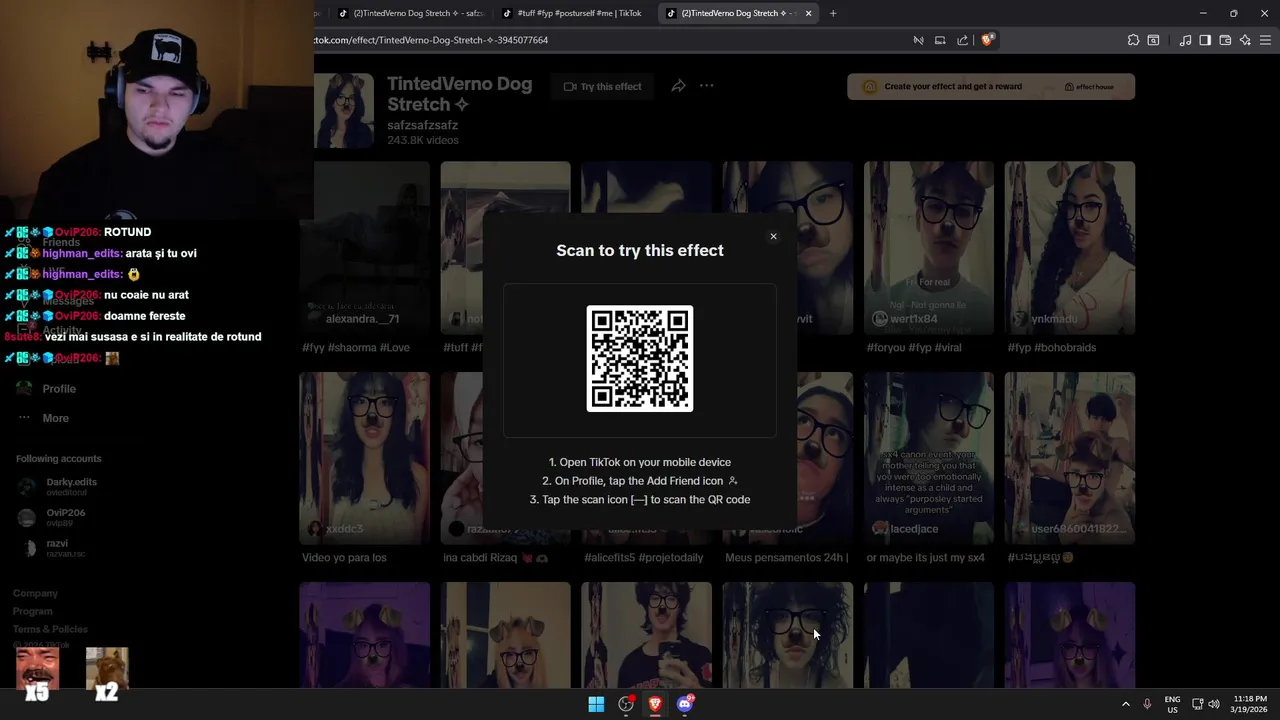Expand the Program footer section
Image resolution: width=1280 pixels, height=720 pixels.
click(x=33, y=611)
